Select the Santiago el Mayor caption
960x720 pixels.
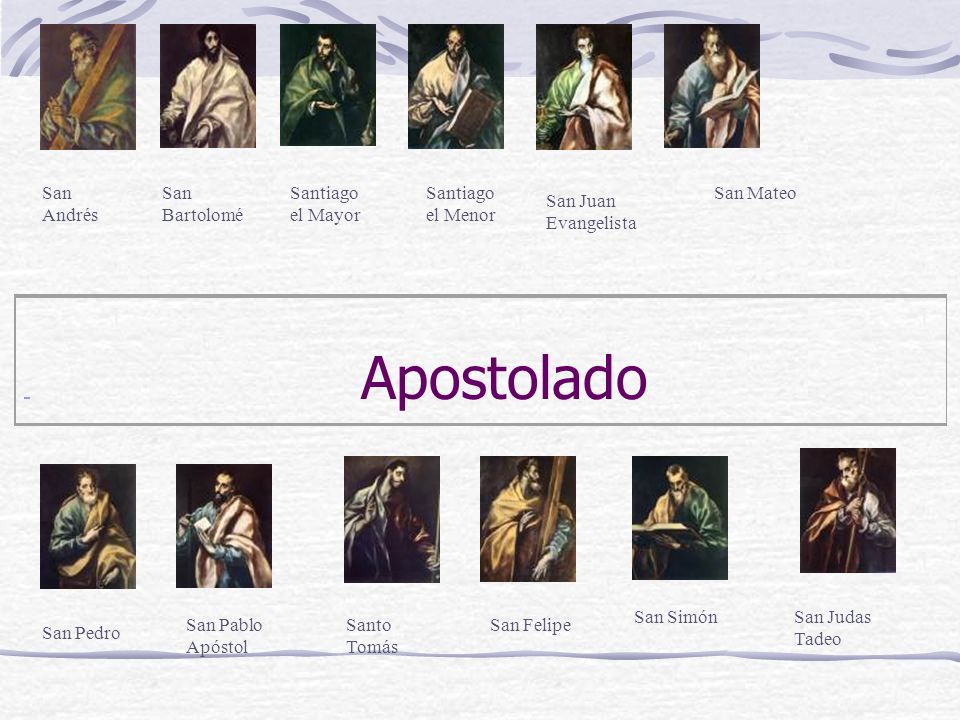point(324,204)
